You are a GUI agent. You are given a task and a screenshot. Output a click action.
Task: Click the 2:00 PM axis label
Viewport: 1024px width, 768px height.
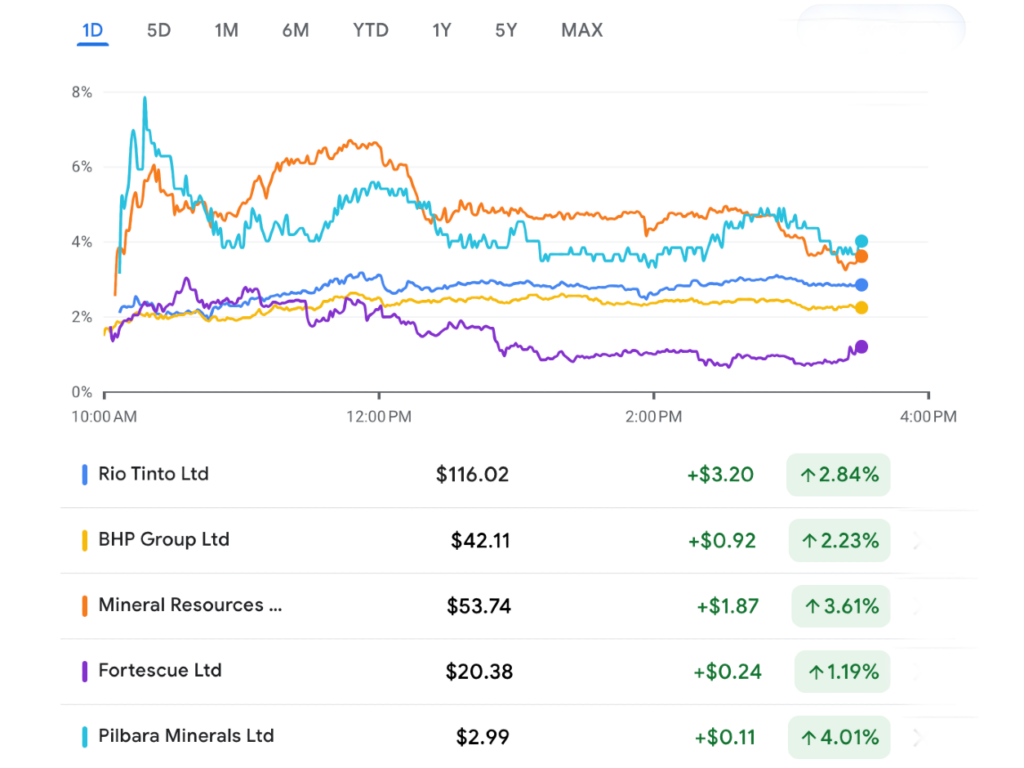tap(653, 417)
